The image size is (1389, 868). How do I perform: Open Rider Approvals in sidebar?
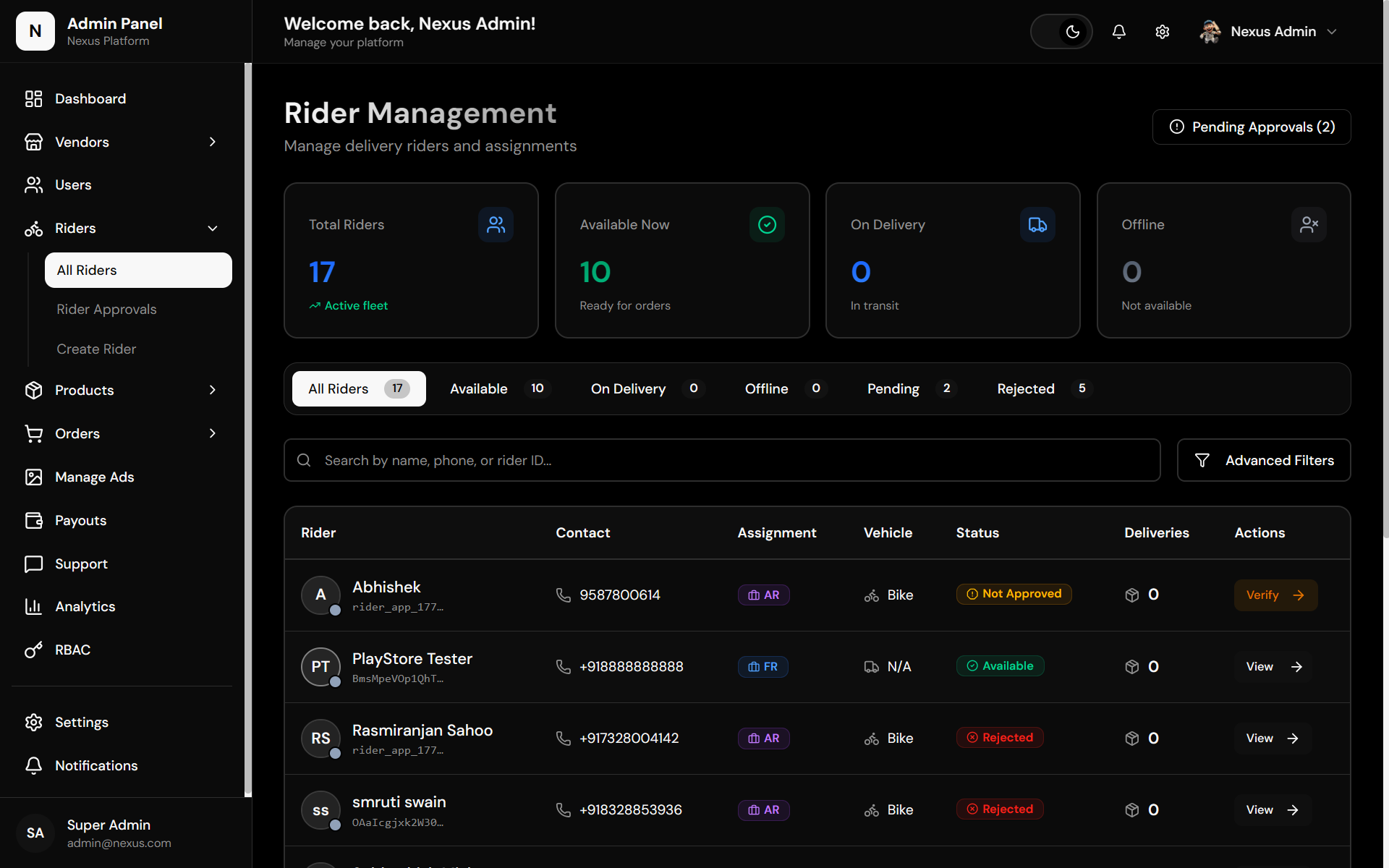(x=106, y=310)
